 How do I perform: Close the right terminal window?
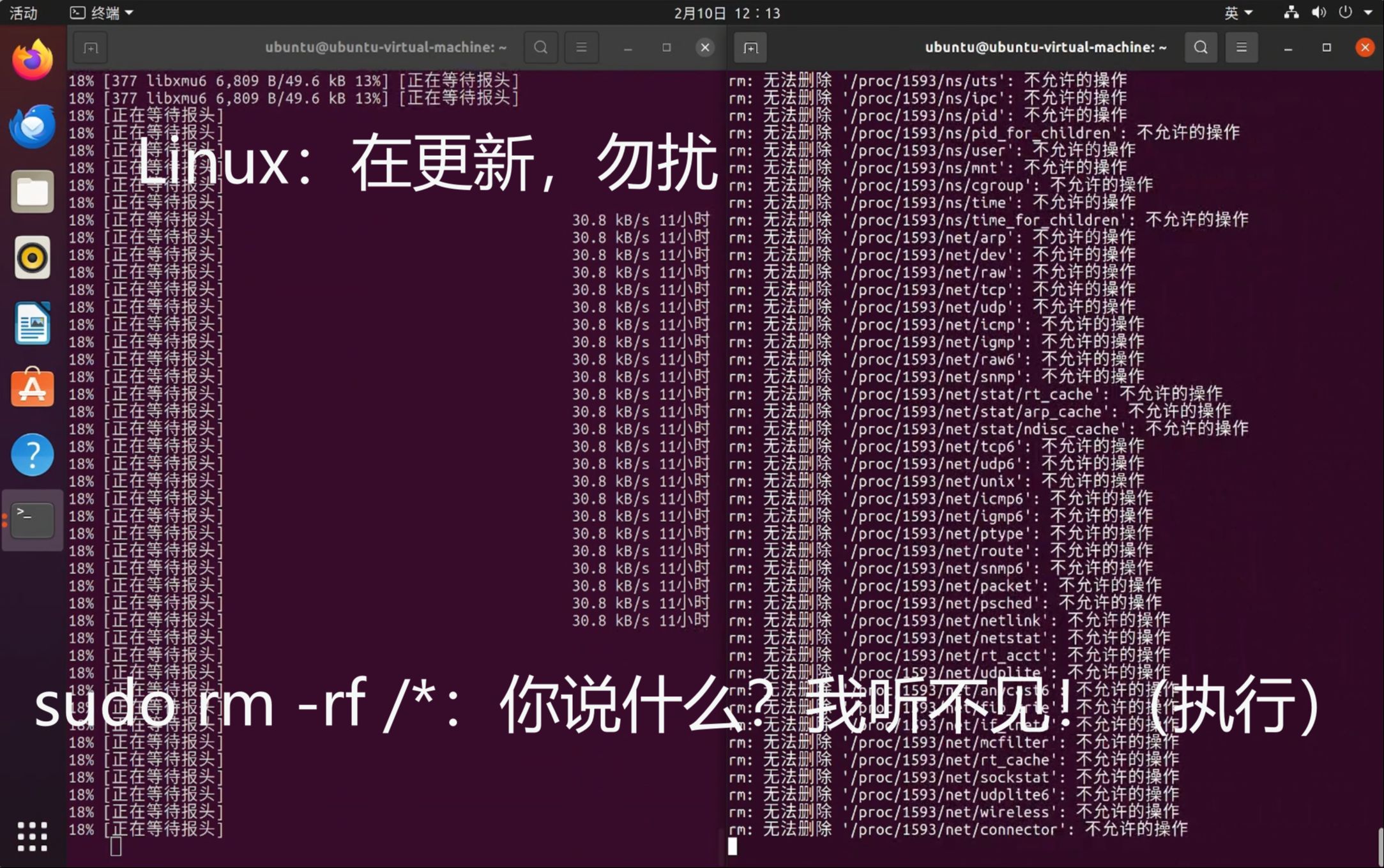(1365, 47)
